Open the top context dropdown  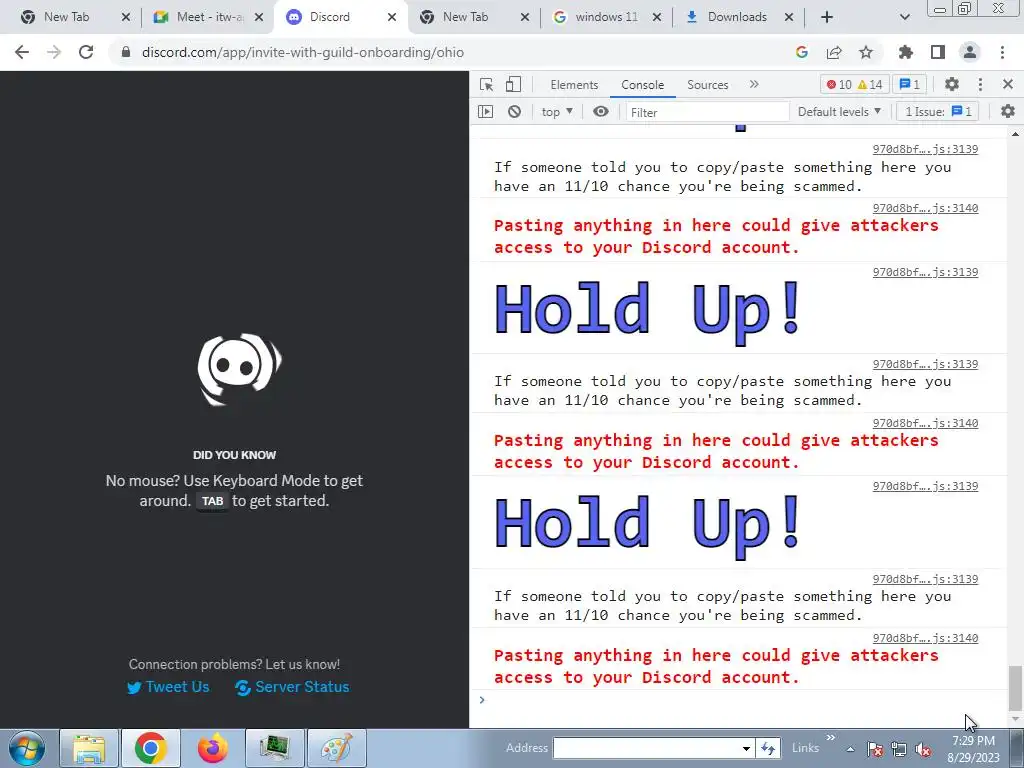(557, 112)
